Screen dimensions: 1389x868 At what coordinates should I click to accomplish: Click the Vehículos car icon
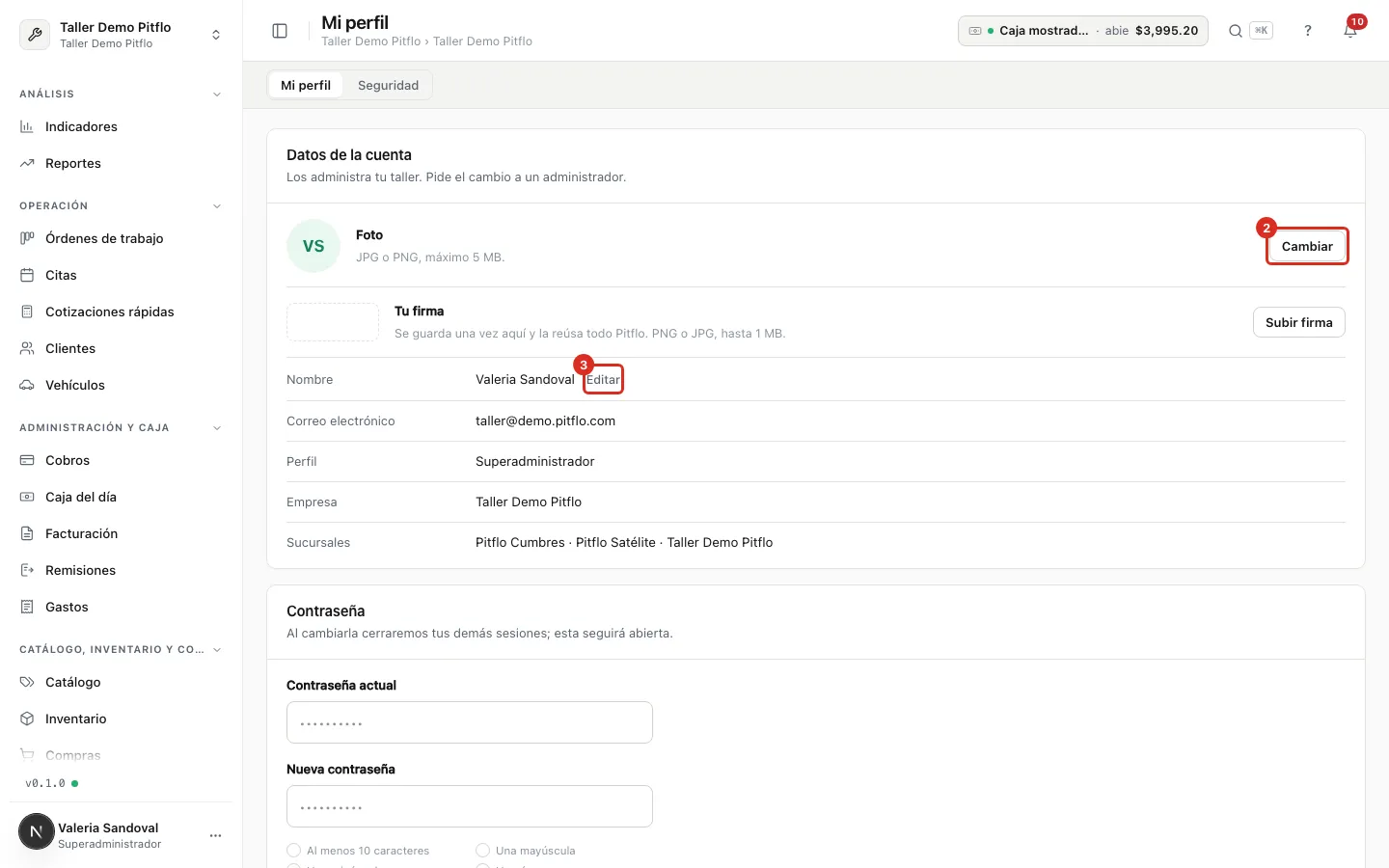pyautogui.click(x=27, y=385)
